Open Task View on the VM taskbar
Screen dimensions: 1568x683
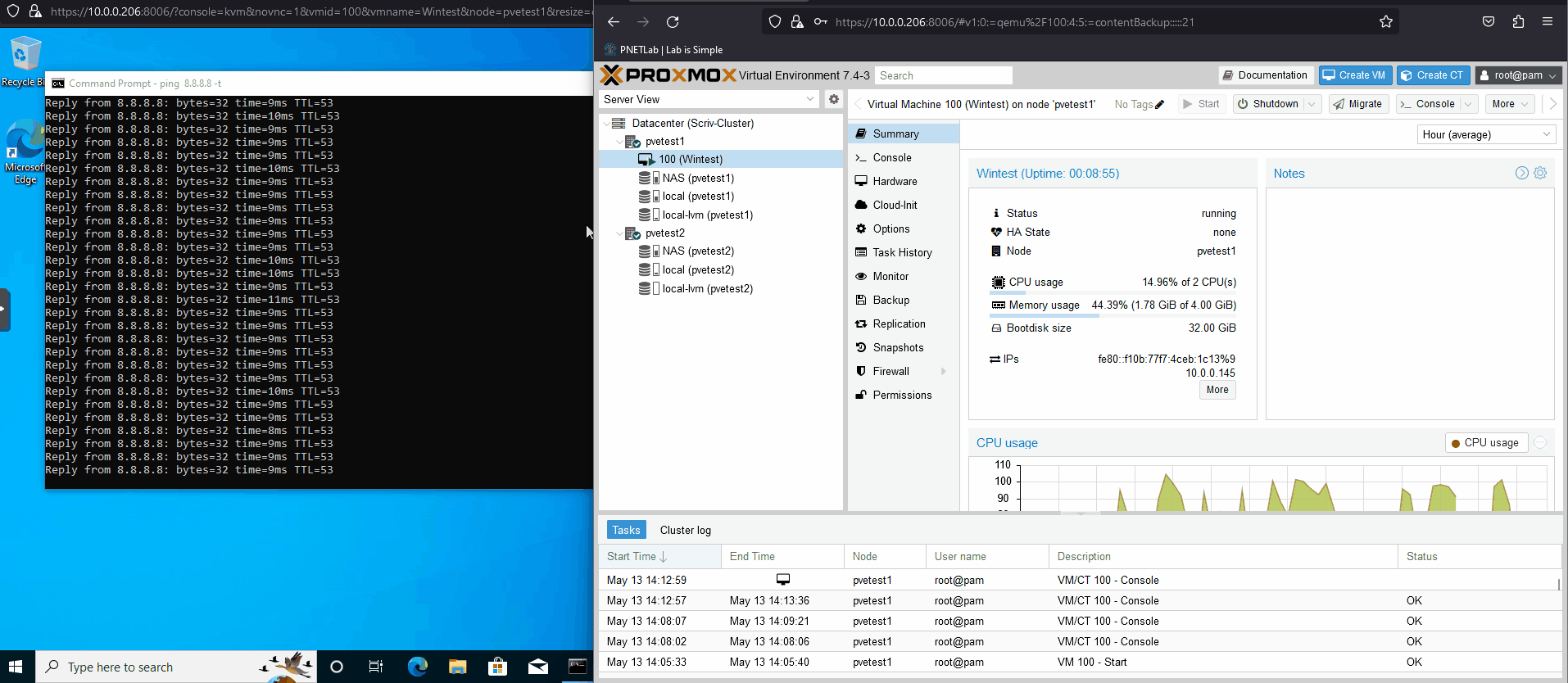tap(376, 667)
